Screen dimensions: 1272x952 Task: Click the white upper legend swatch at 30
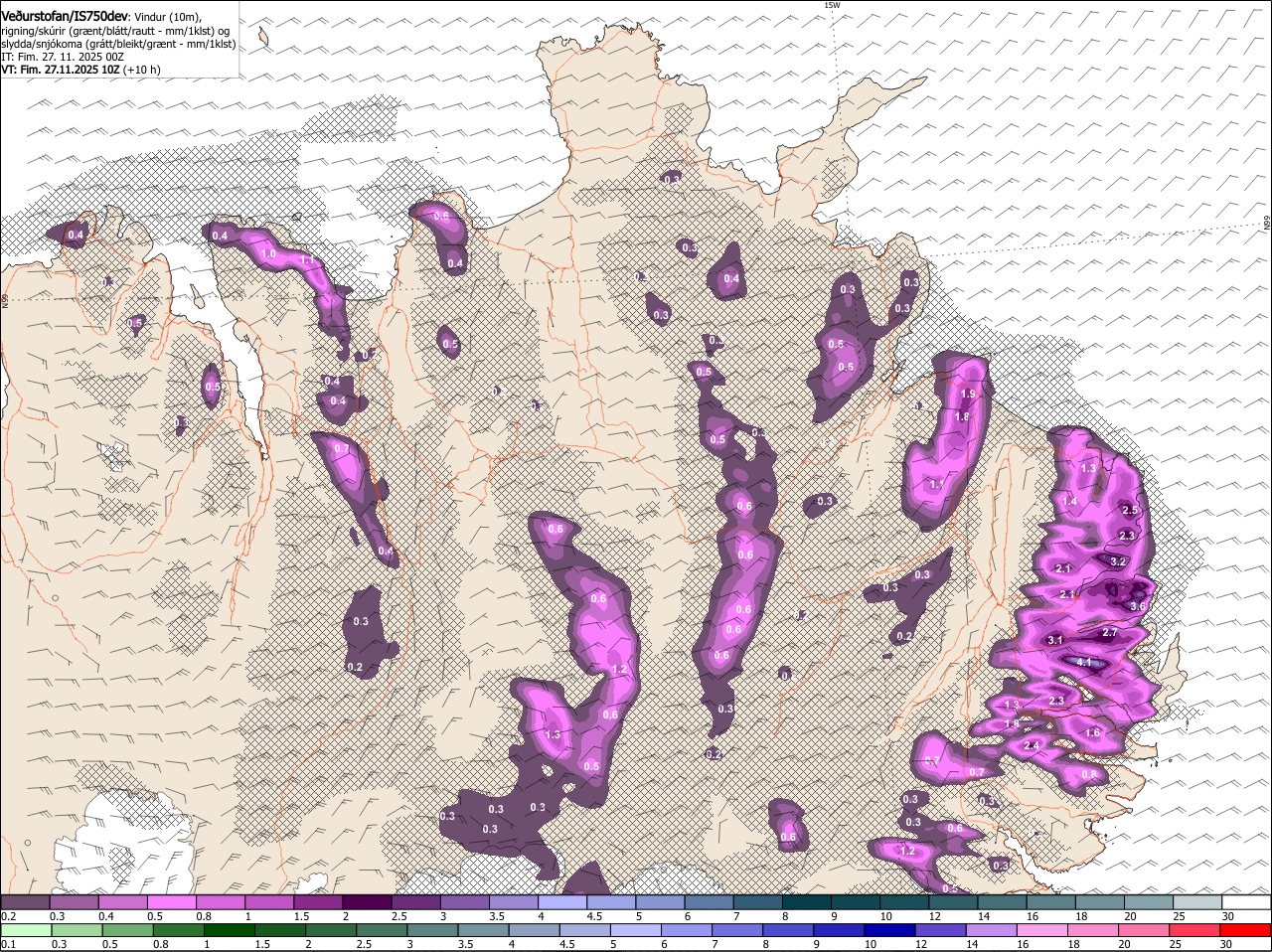coord(1247,902)
